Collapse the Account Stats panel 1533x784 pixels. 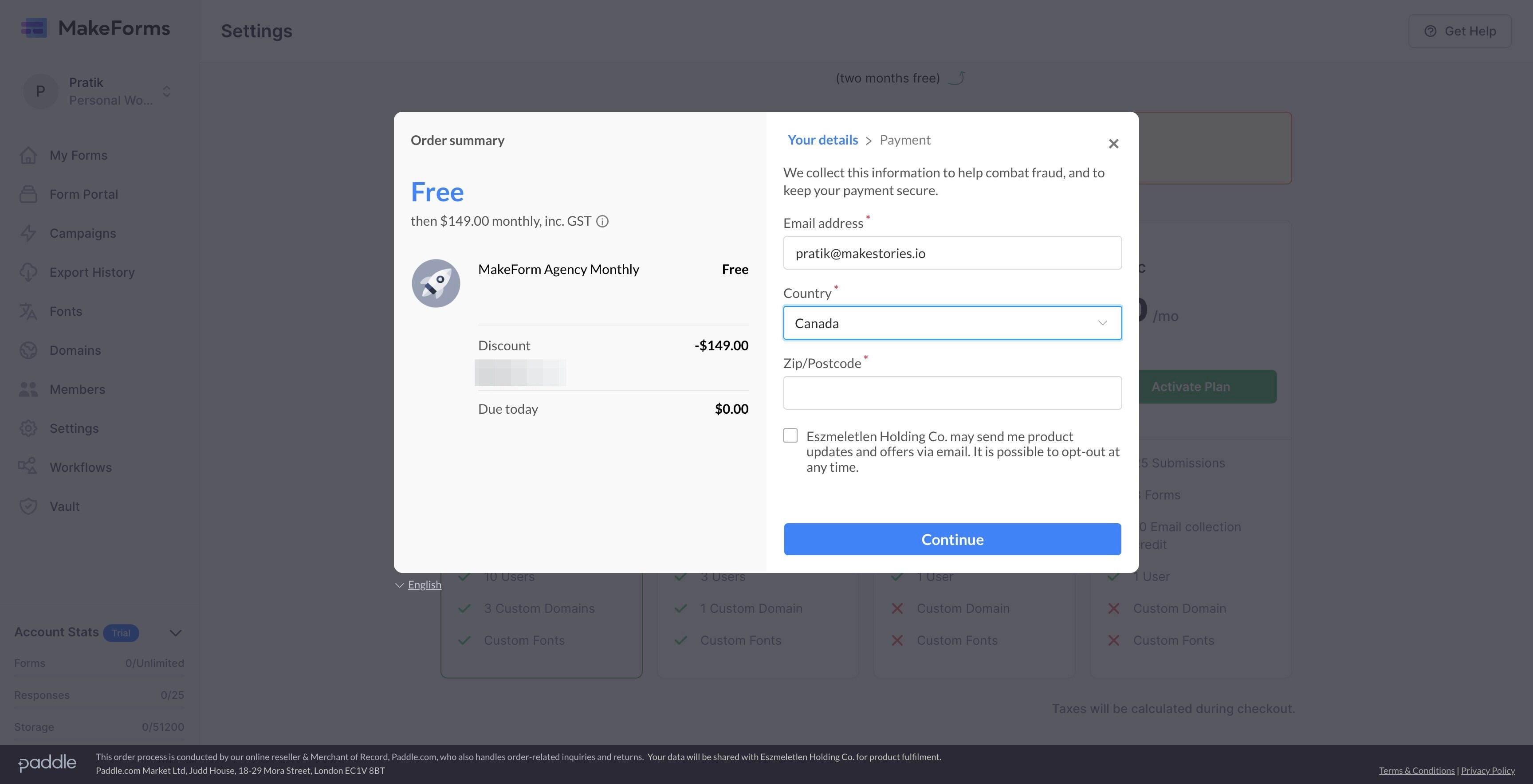tap(174, 632)
